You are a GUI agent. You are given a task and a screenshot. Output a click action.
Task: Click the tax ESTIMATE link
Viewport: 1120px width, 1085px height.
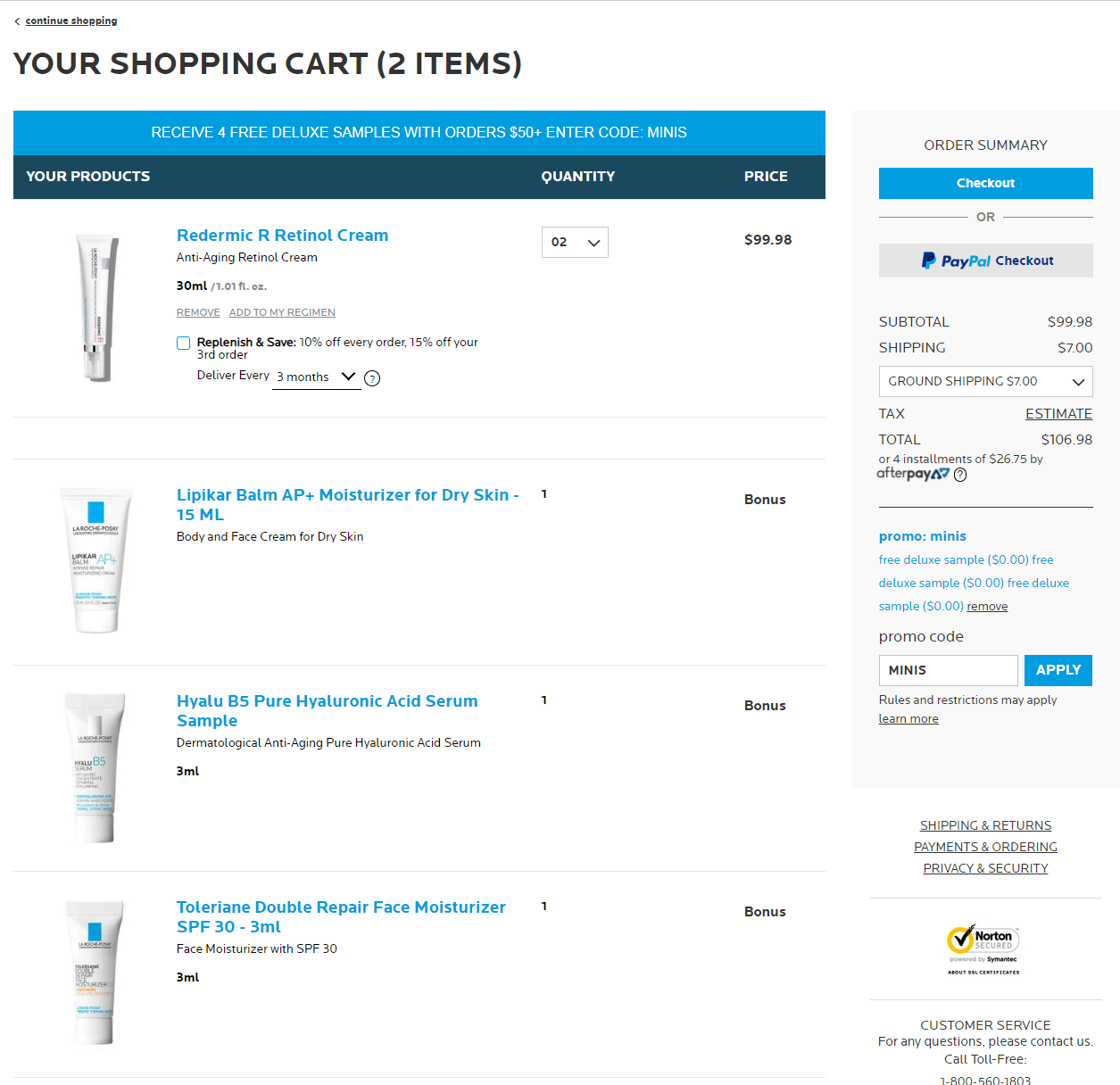point(1058,414)
